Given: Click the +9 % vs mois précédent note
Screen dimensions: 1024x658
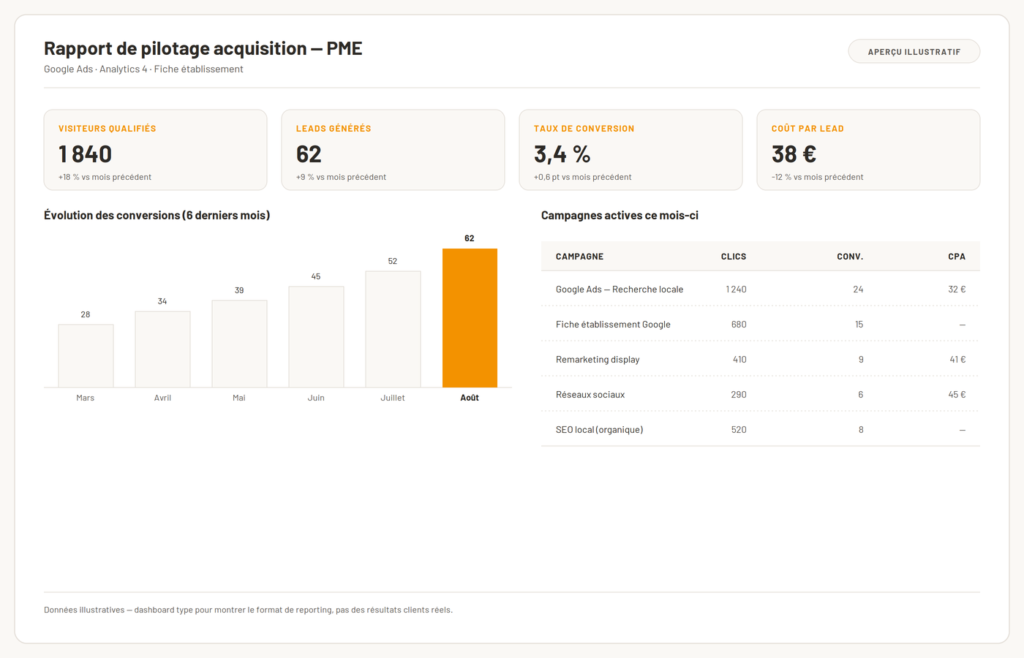Looking at the screenshot, I should coord(341,177).
